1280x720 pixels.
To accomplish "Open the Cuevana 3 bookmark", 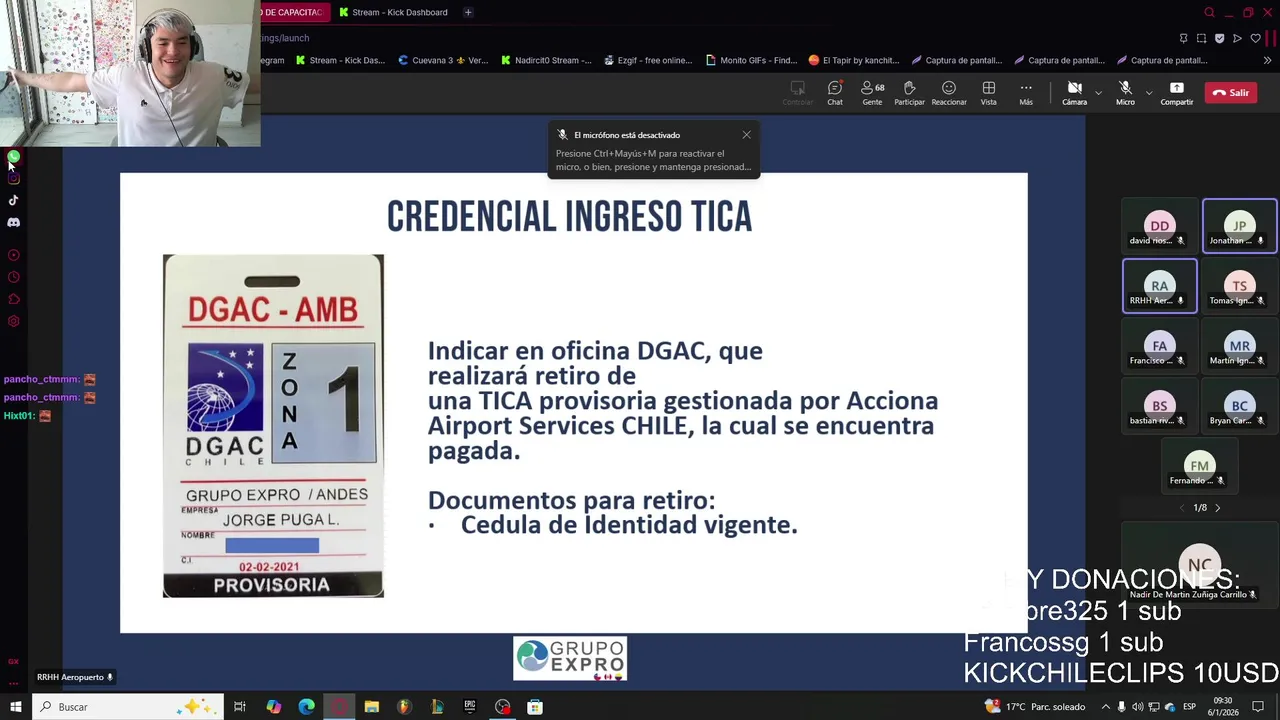I will (443, 60).
